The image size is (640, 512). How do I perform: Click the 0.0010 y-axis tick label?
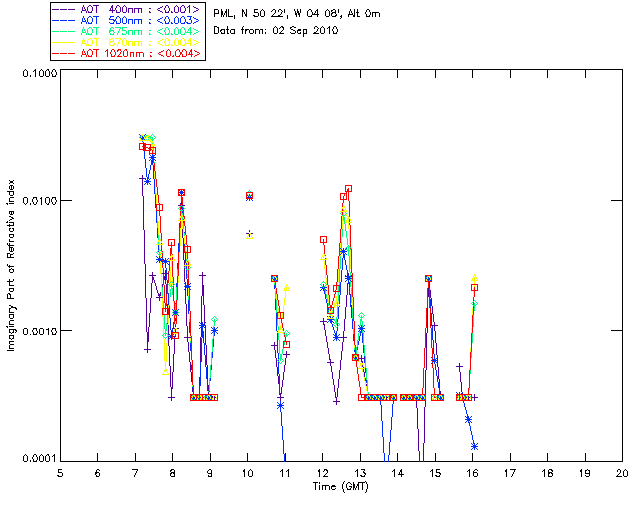[x=37, y=331]
